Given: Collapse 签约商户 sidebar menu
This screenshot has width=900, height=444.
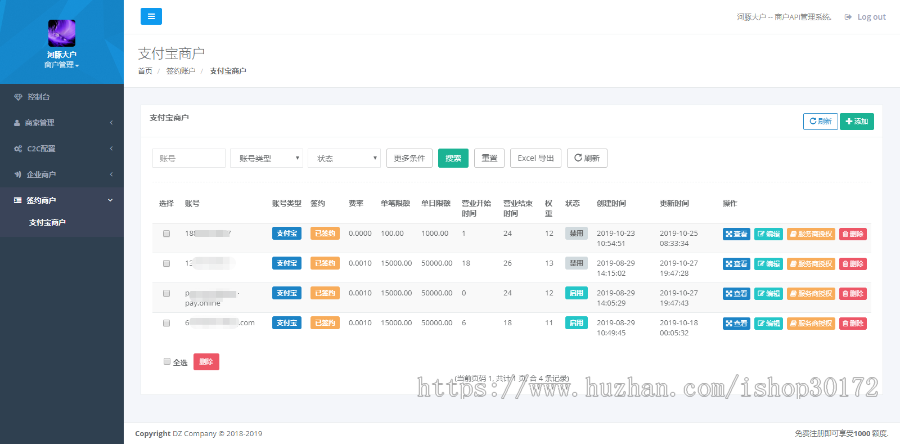Looking at the screenshot, I should pyautogui.click(x=61, y=200).
